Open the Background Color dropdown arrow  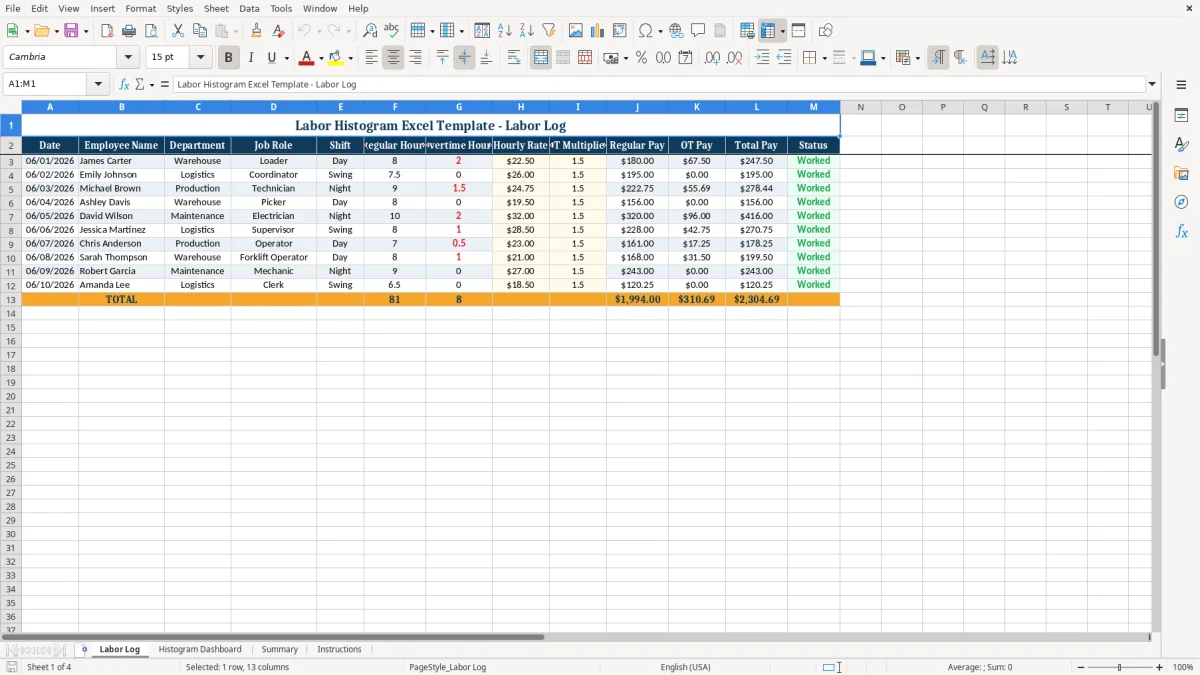pyautogui.click(x=350, y=58)
